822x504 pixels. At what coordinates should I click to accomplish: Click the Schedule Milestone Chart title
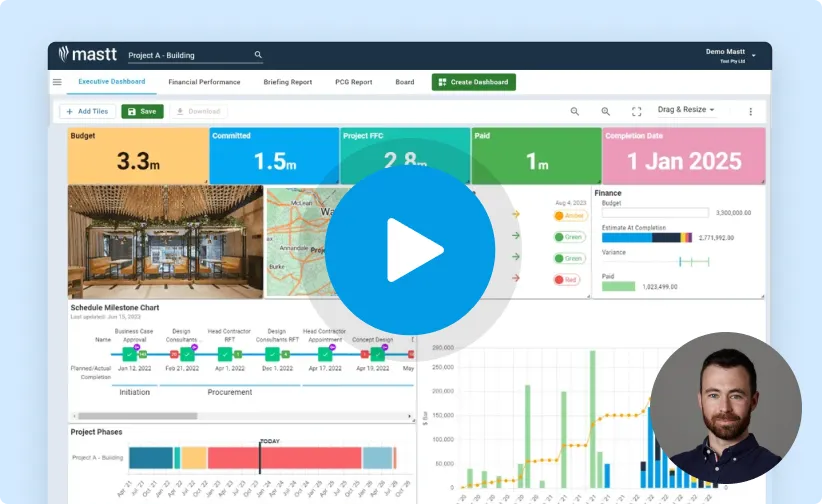[x=115, y=308]
